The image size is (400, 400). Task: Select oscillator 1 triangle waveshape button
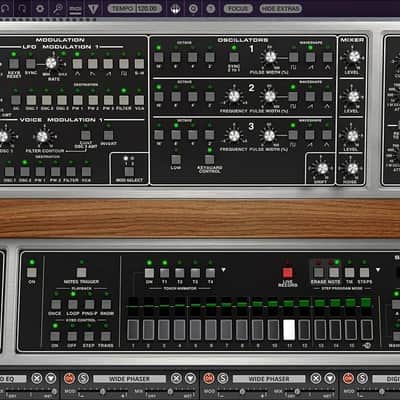(x=327, y=57)
